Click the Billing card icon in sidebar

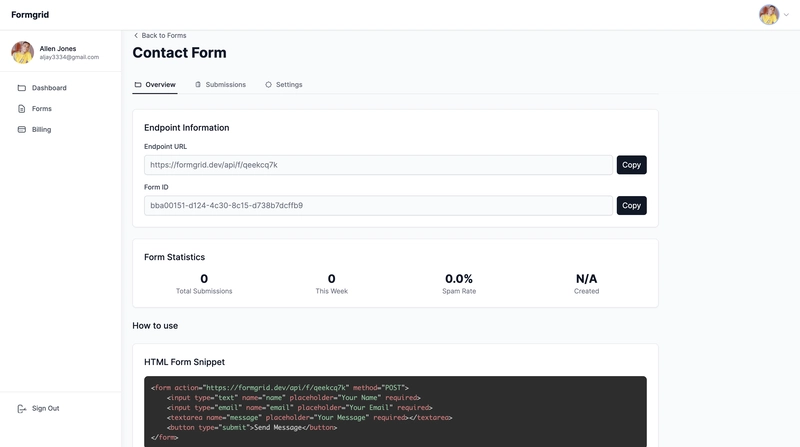(x=22, y=130)
